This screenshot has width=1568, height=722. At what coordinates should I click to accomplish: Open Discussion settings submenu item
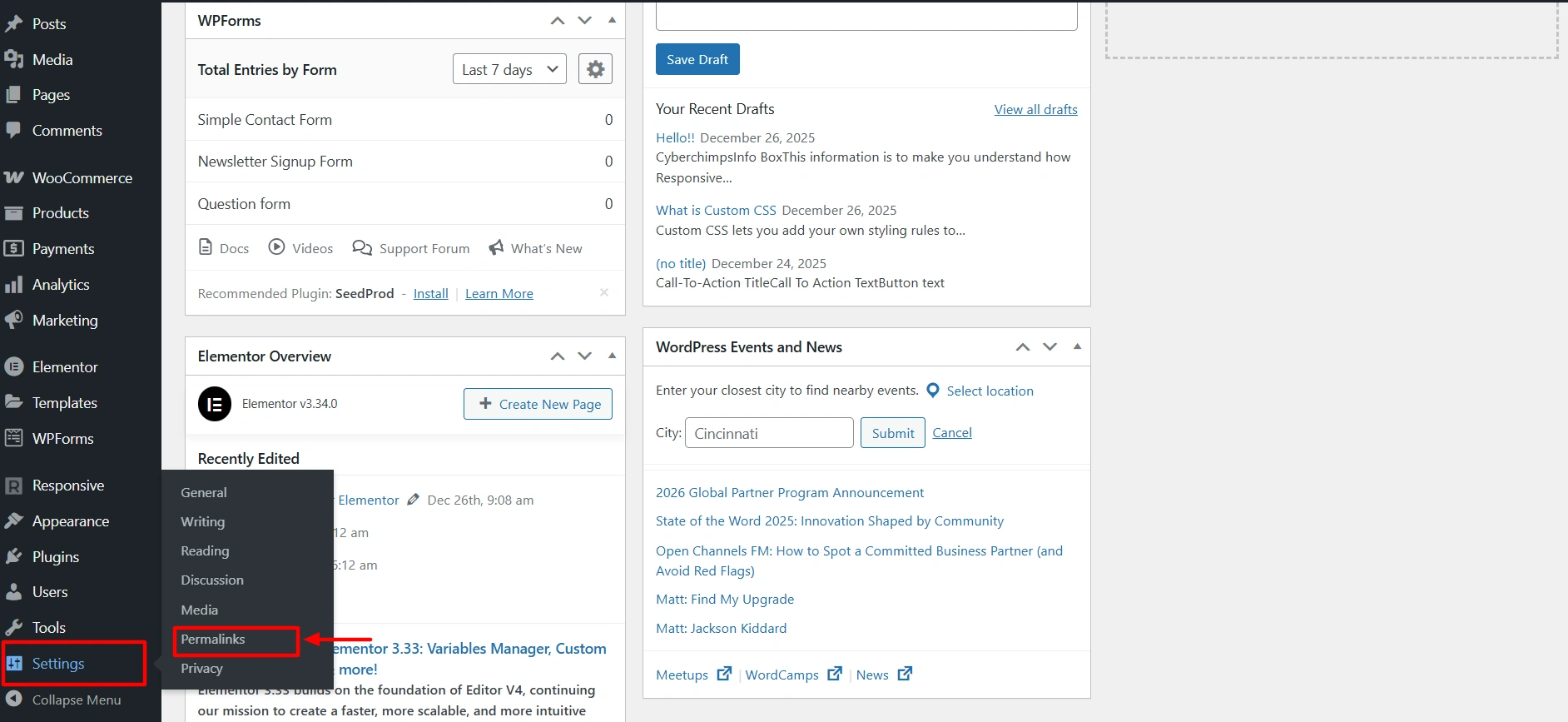(212, 580)
